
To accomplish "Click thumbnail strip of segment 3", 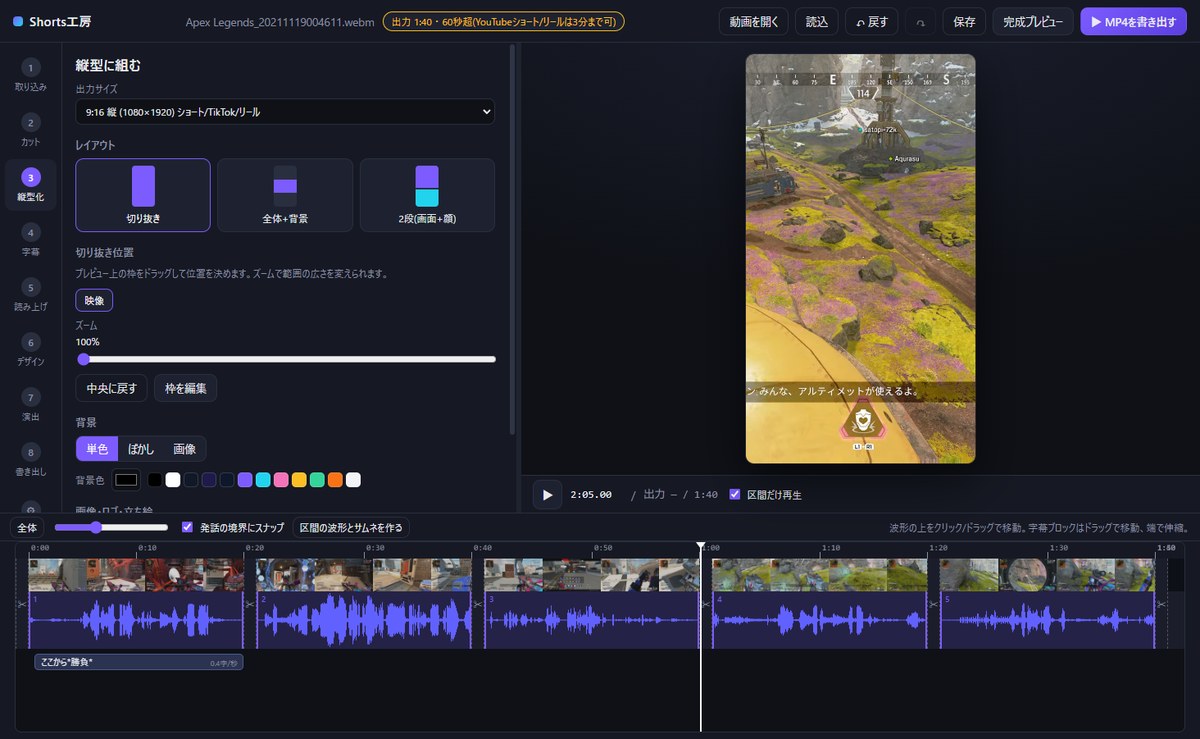I will 592,575.
